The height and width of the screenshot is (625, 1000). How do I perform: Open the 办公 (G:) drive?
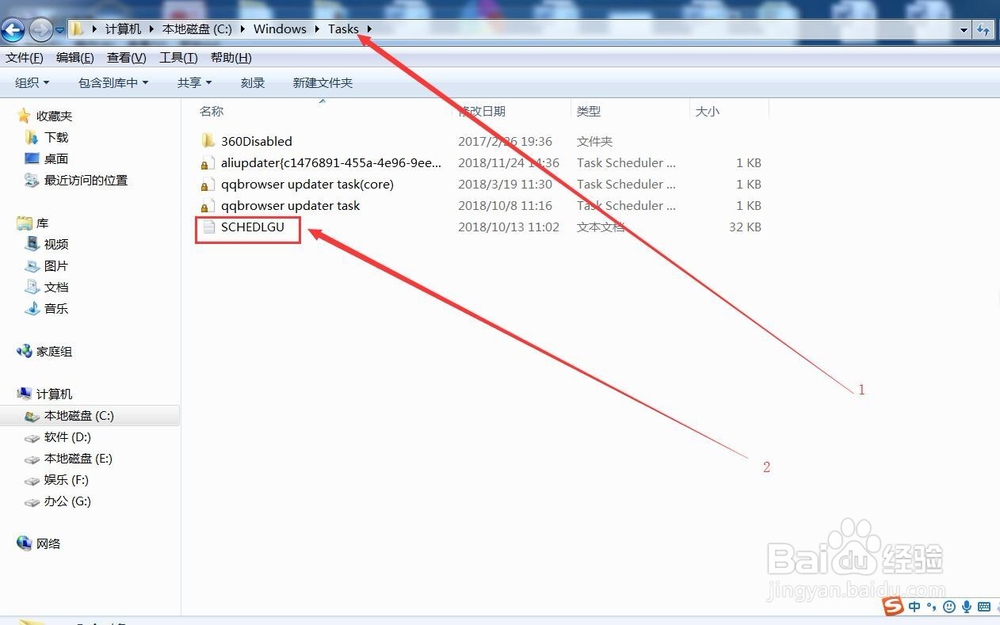coord(68,501)
